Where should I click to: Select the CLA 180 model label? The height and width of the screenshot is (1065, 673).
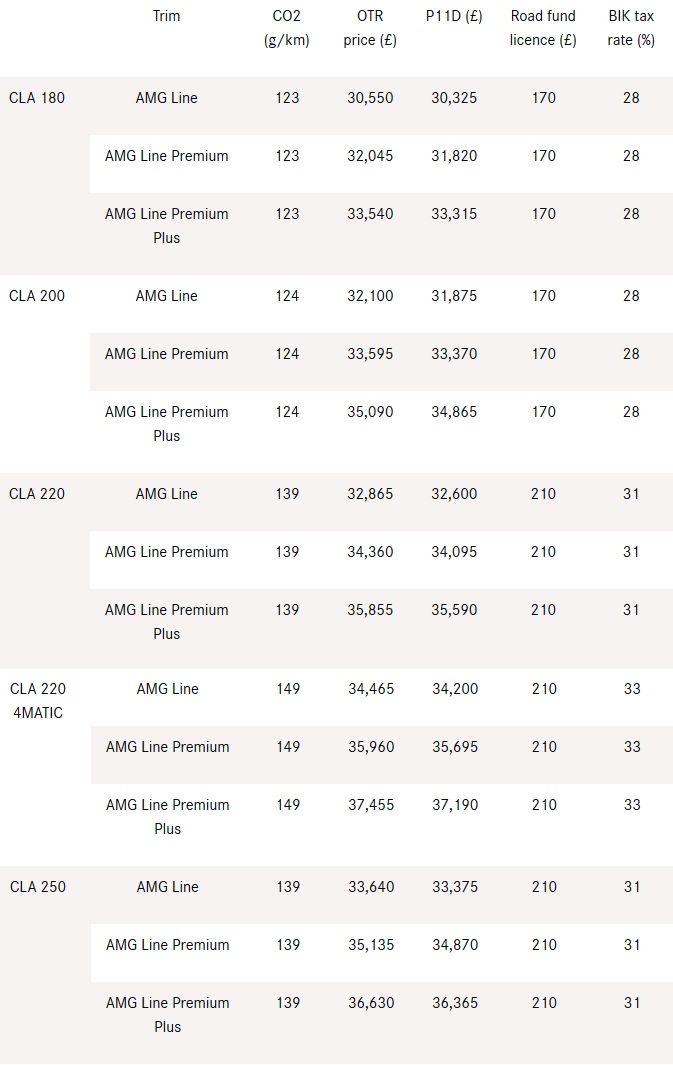(x=37, y=98)
